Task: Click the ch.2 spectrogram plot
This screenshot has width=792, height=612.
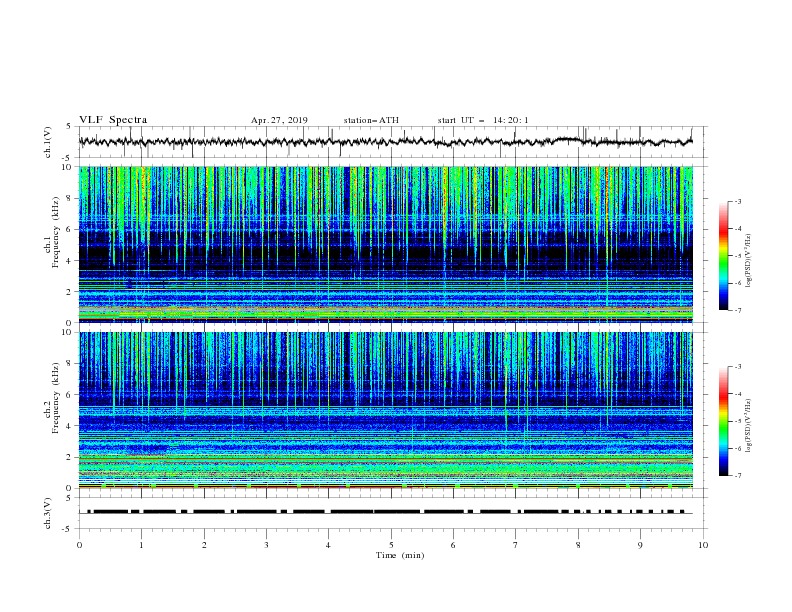Action: pos(386,410)
